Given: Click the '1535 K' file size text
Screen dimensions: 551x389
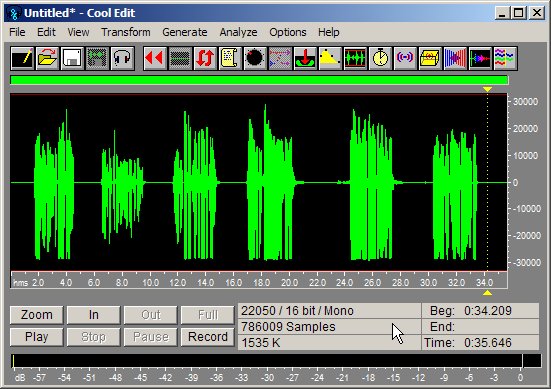Looking at the screenshot, I should coord(260,343).
